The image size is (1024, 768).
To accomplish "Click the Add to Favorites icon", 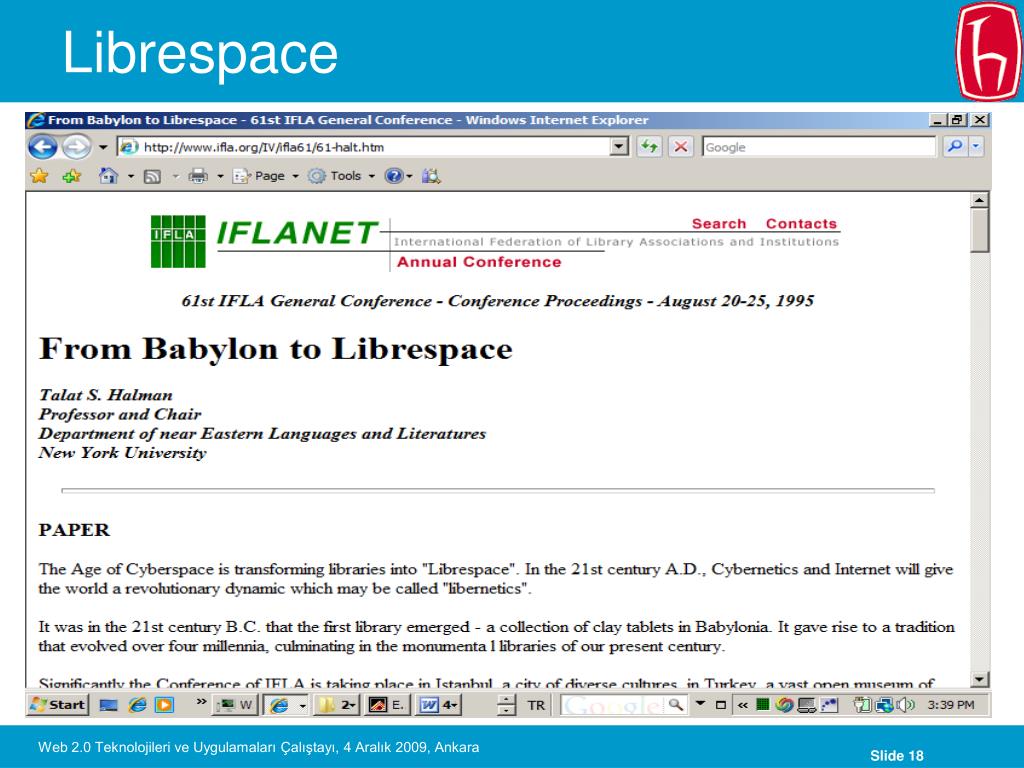I will click(x=71, y=176).
